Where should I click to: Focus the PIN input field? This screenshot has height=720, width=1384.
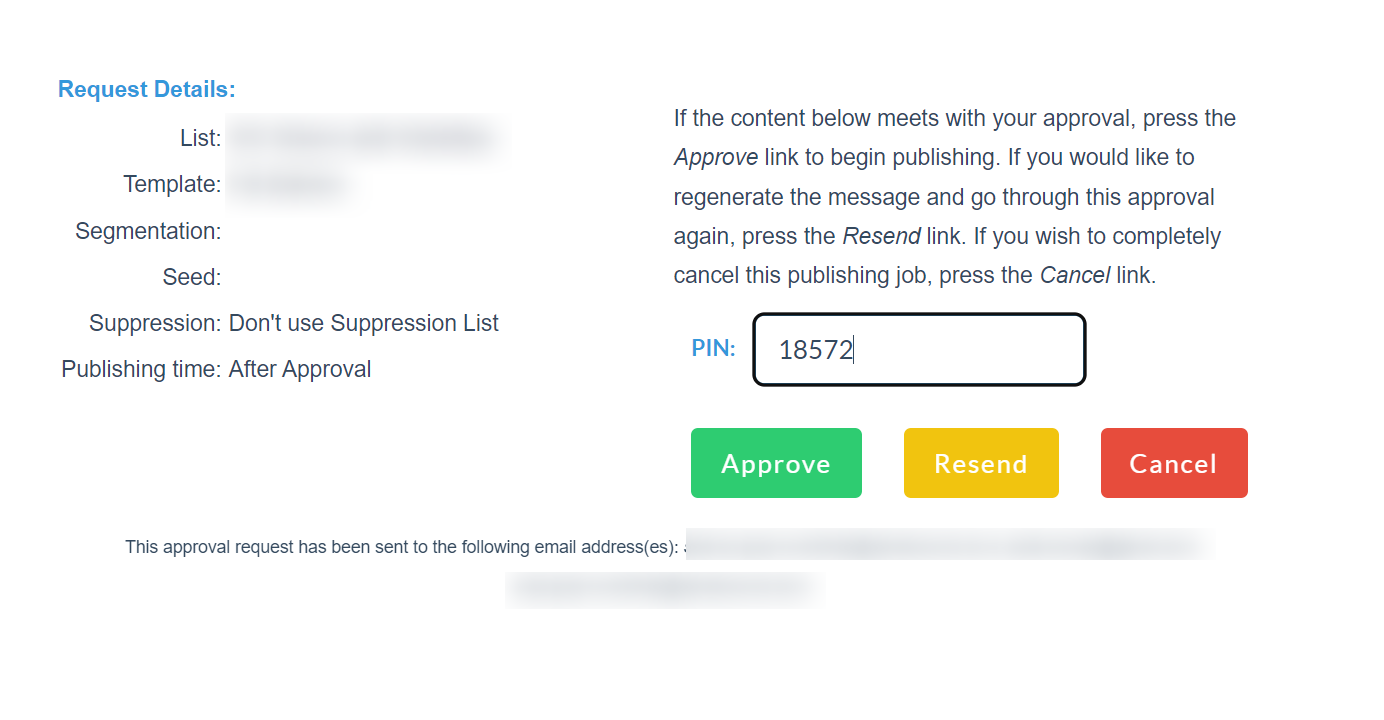click(918, 350)
